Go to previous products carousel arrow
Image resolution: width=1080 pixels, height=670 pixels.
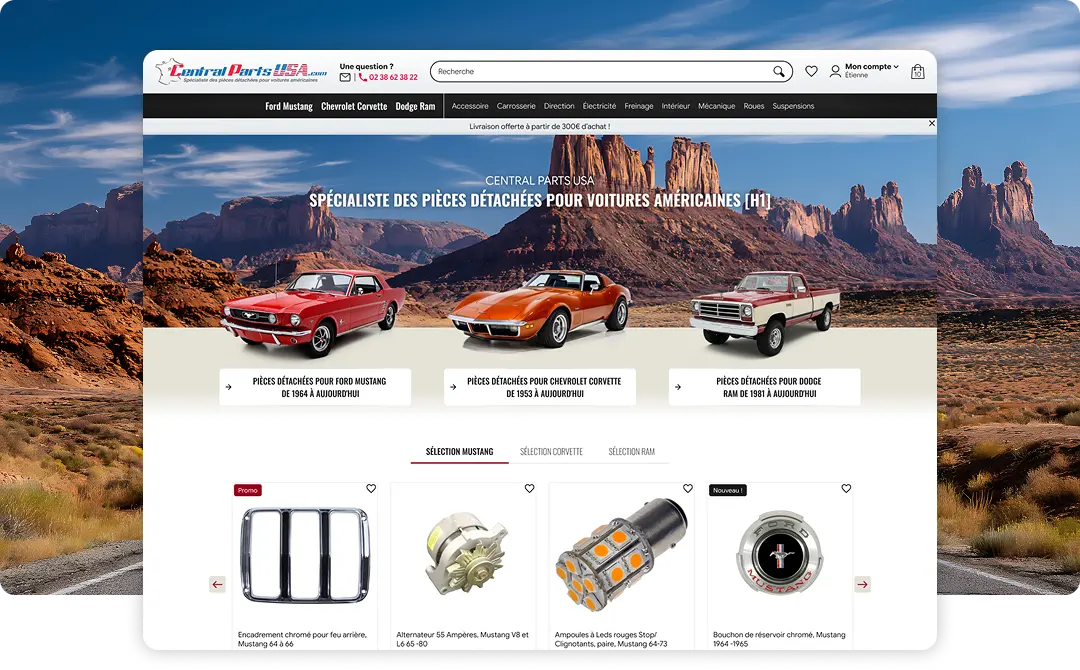[218, 585]
